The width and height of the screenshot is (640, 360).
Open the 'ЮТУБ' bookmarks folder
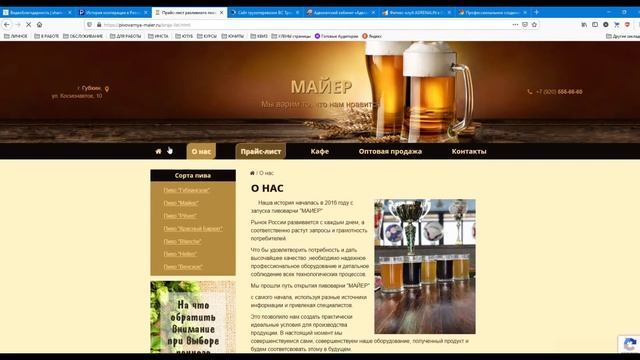(x=184, y=36)
